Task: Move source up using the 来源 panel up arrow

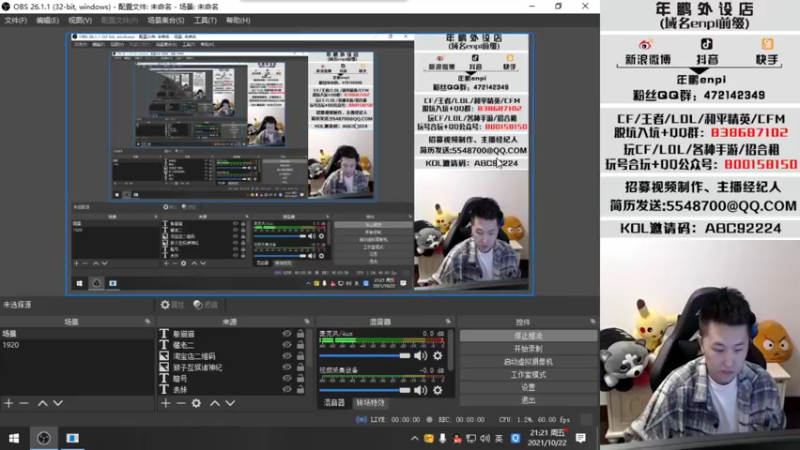Action: click(215, 403)
